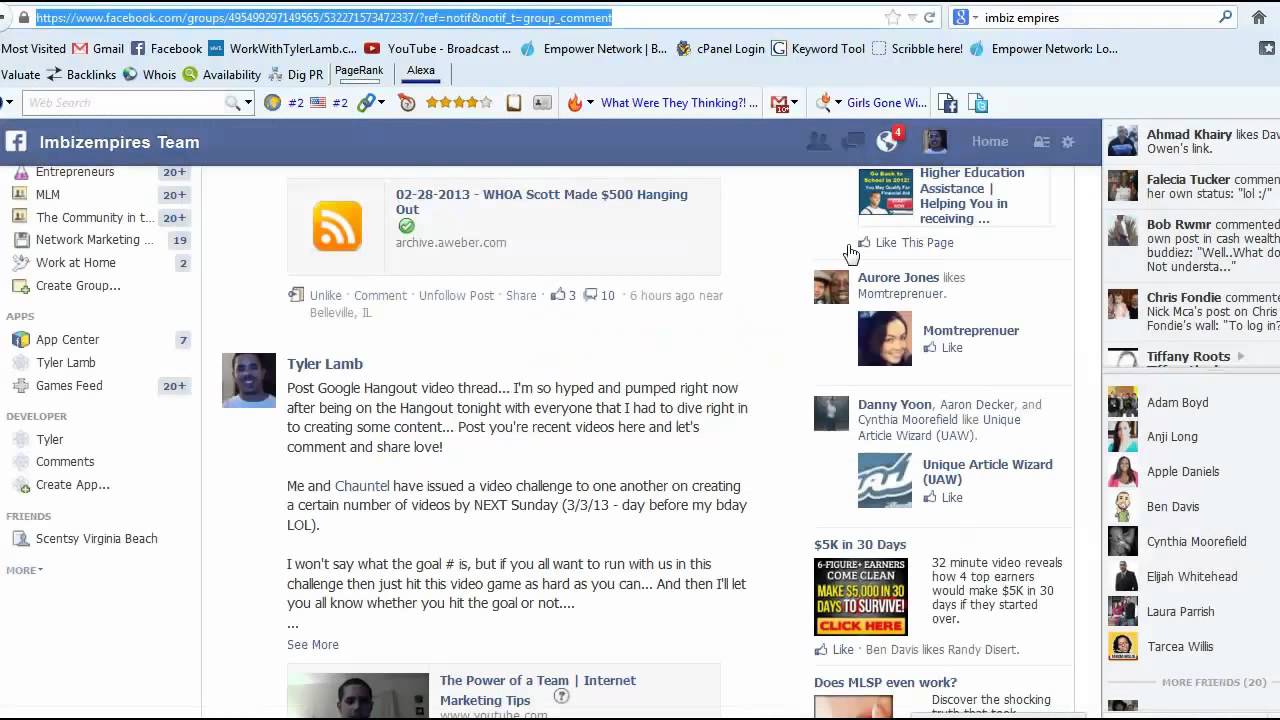Screen dimensions: 1280x720
Task: Open Tyler Lamb post author name
Action: (325, 364)
